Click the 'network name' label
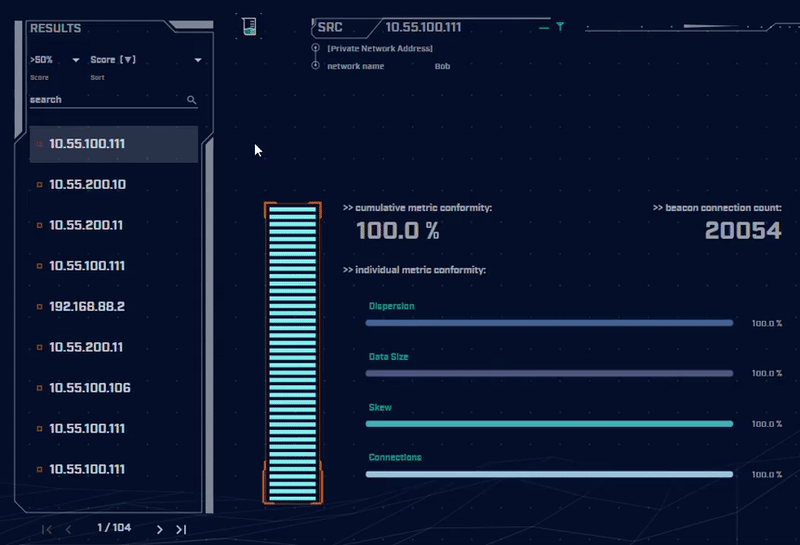800x545 pixels. tap(356, 66)
